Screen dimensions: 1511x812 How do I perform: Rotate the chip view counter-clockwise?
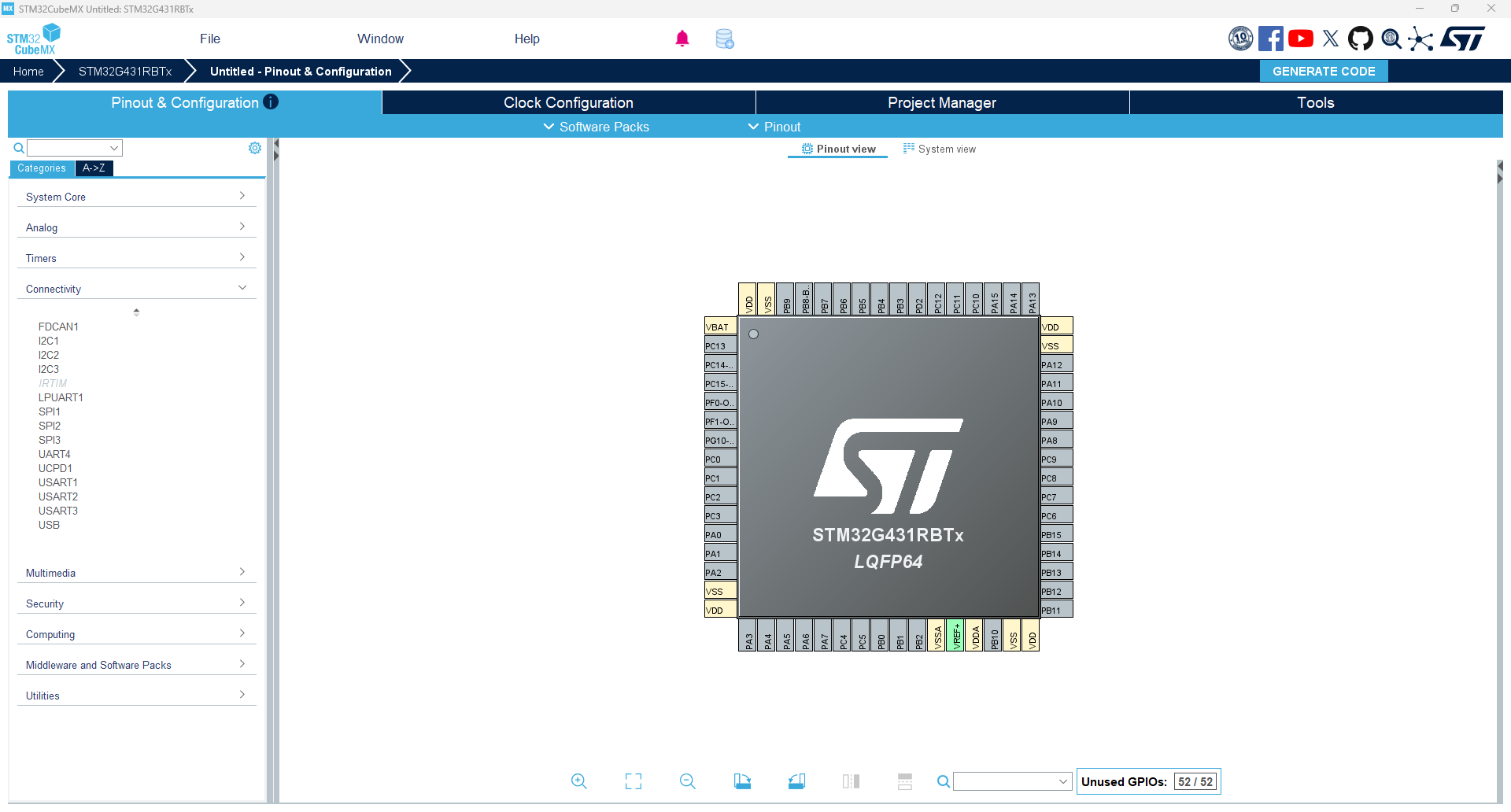point(796,781)
